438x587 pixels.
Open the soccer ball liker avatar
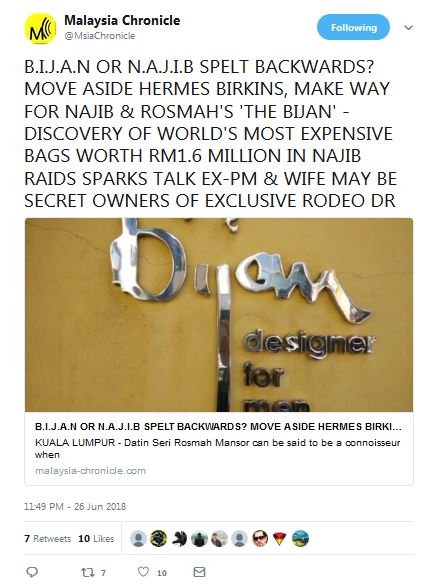158,538
